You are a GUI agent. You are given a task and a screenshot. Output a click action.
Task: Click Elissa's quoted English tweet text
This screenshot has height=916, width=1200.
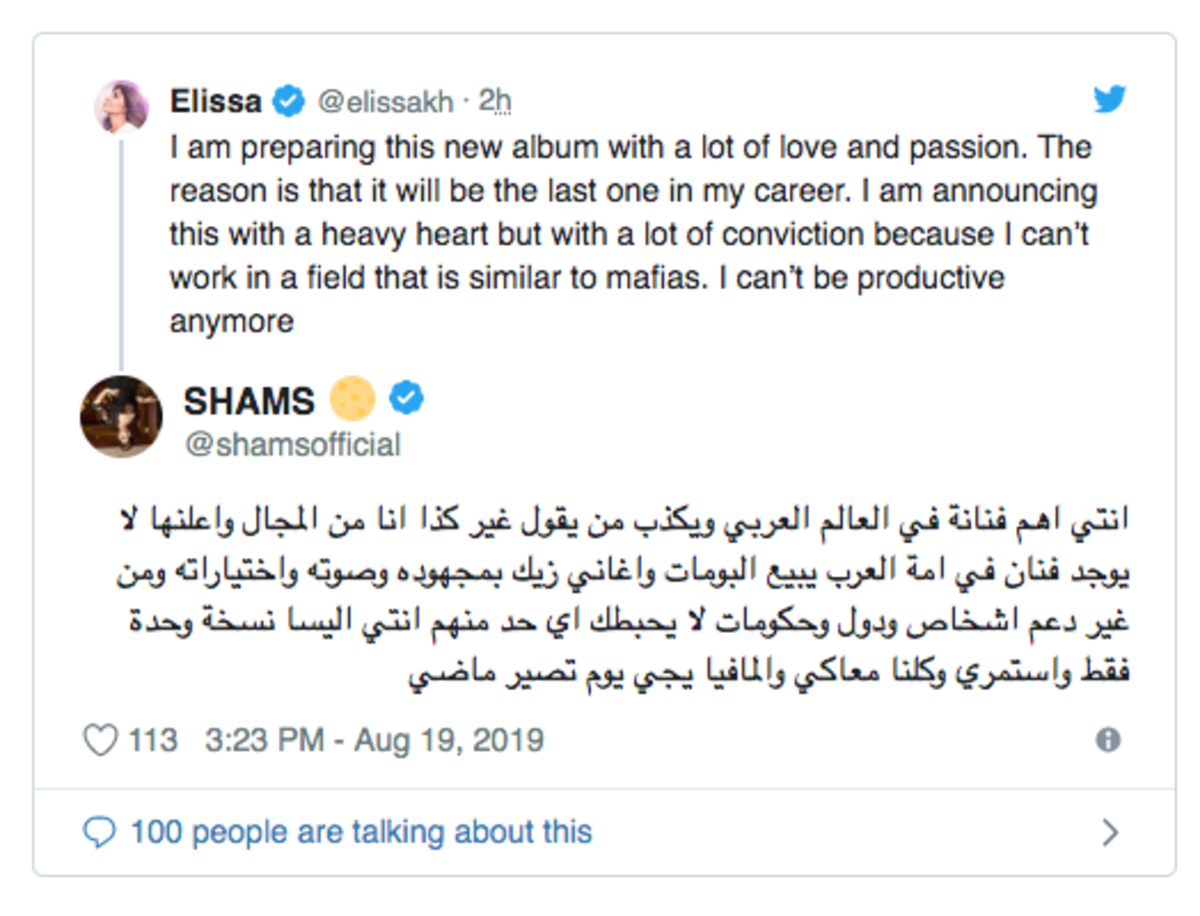tap(633, 234)
